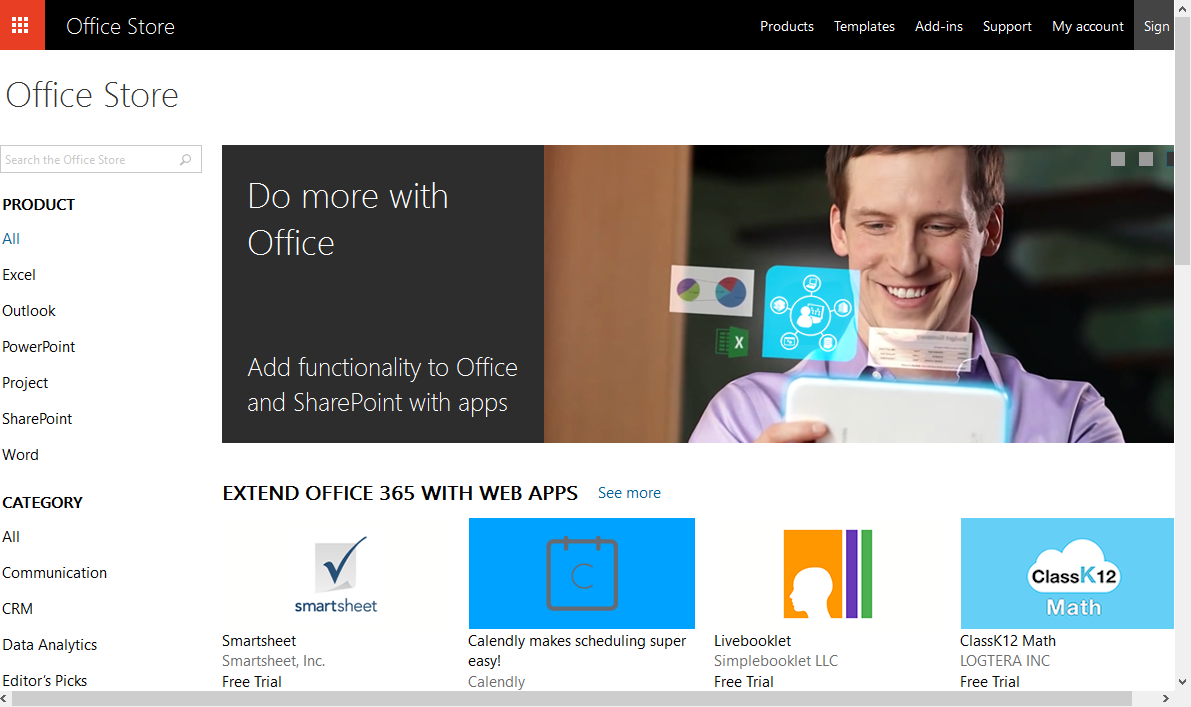Open the Templates menu

864,26
